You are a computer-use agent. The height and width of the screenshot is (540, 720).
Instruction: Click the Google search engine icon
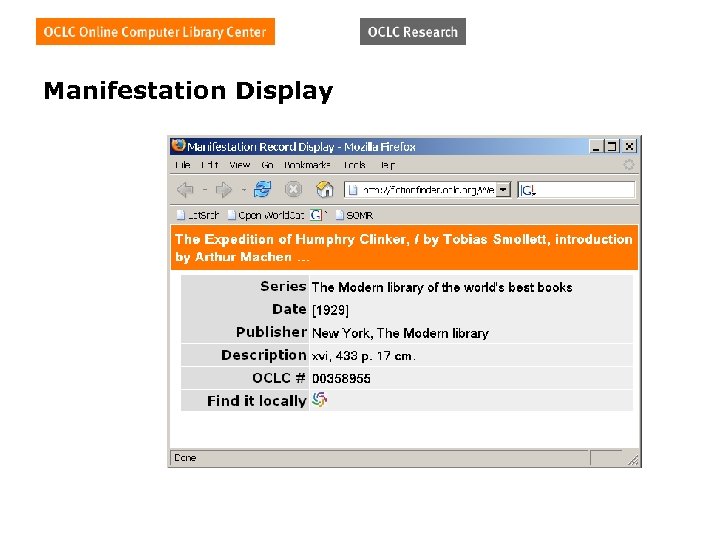(527, 190)
